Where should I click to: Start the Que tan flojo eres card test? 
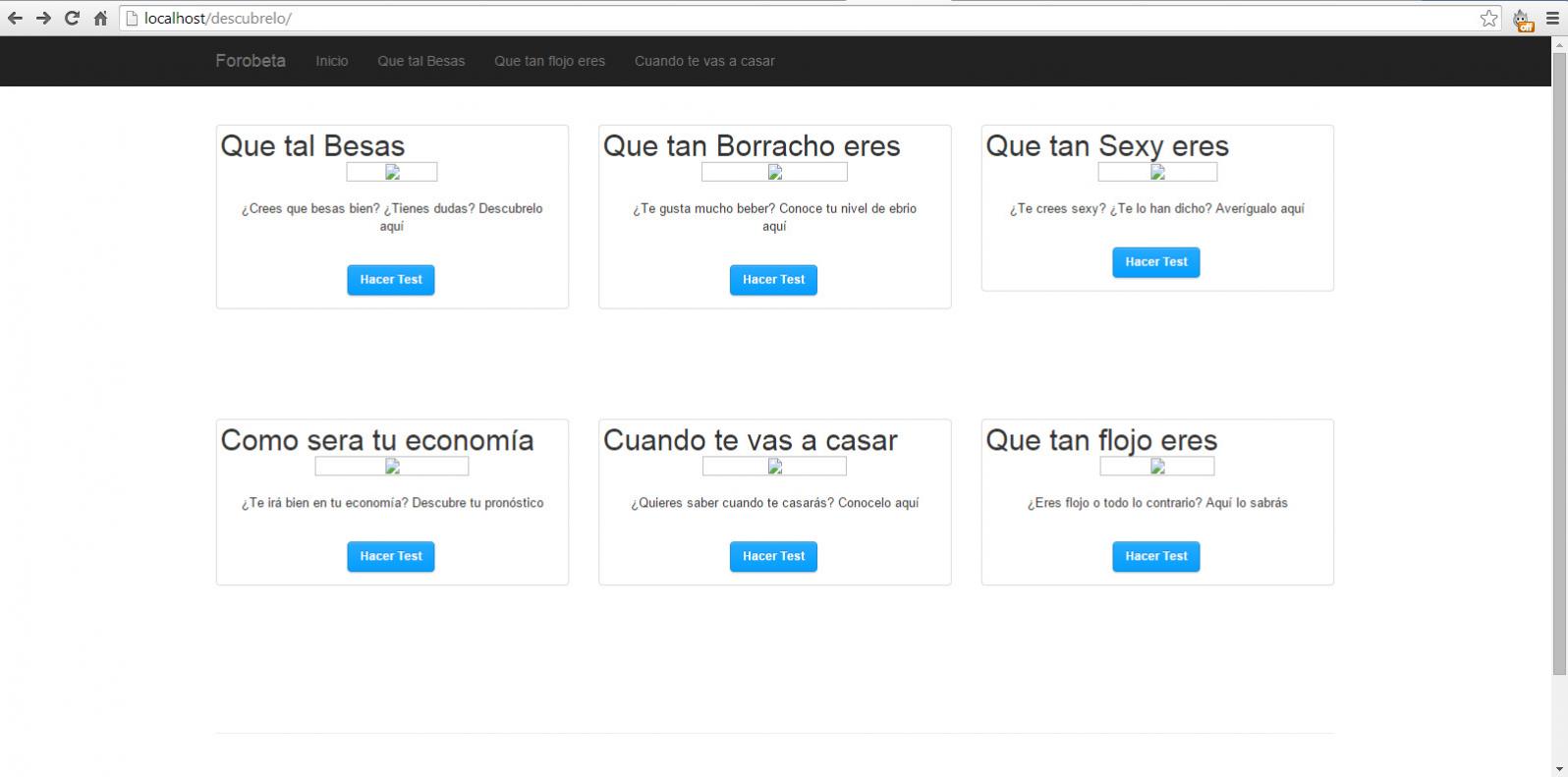tap(1155, 556)
